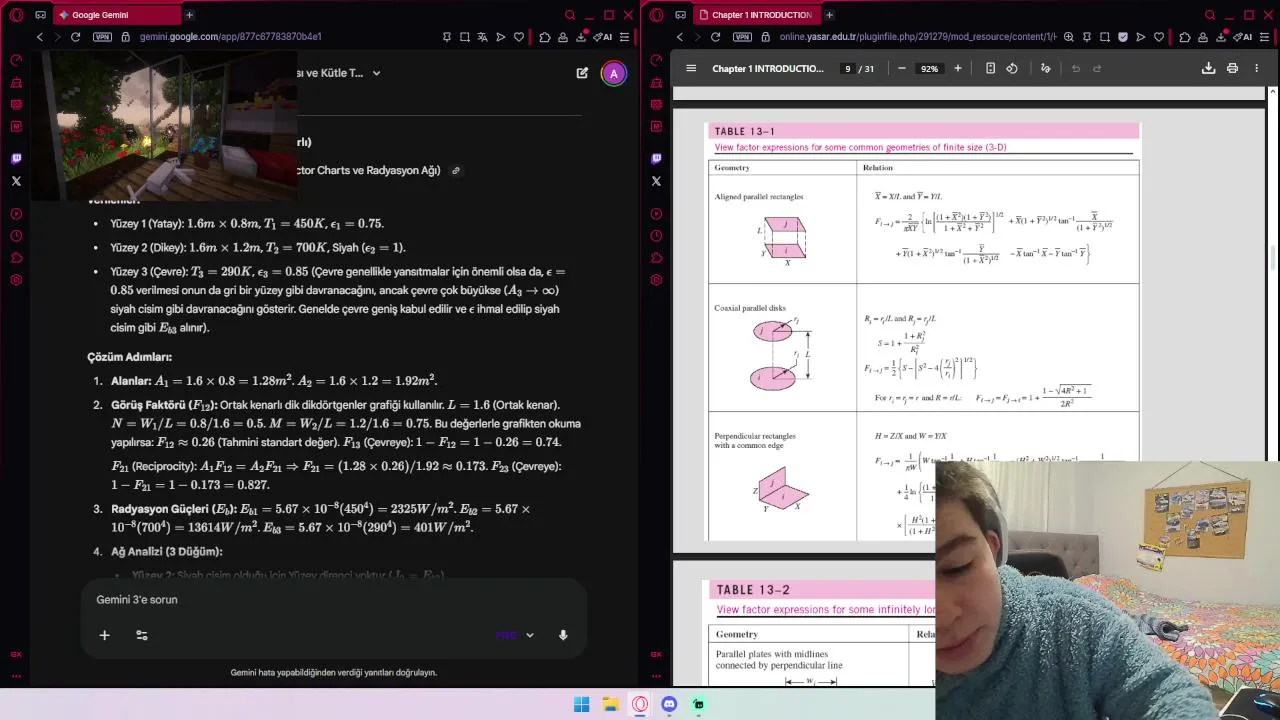Click the 92% PDF zoom field
The image size is (1280, 720).
click(930, 69)
